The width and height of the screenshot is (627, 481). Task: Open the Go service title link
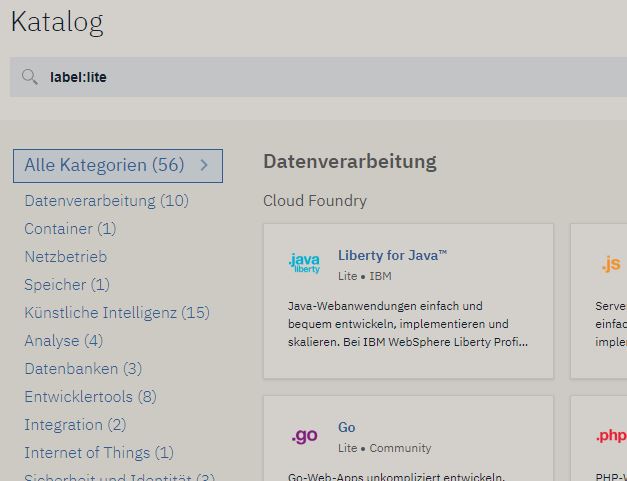click(347, 427)
